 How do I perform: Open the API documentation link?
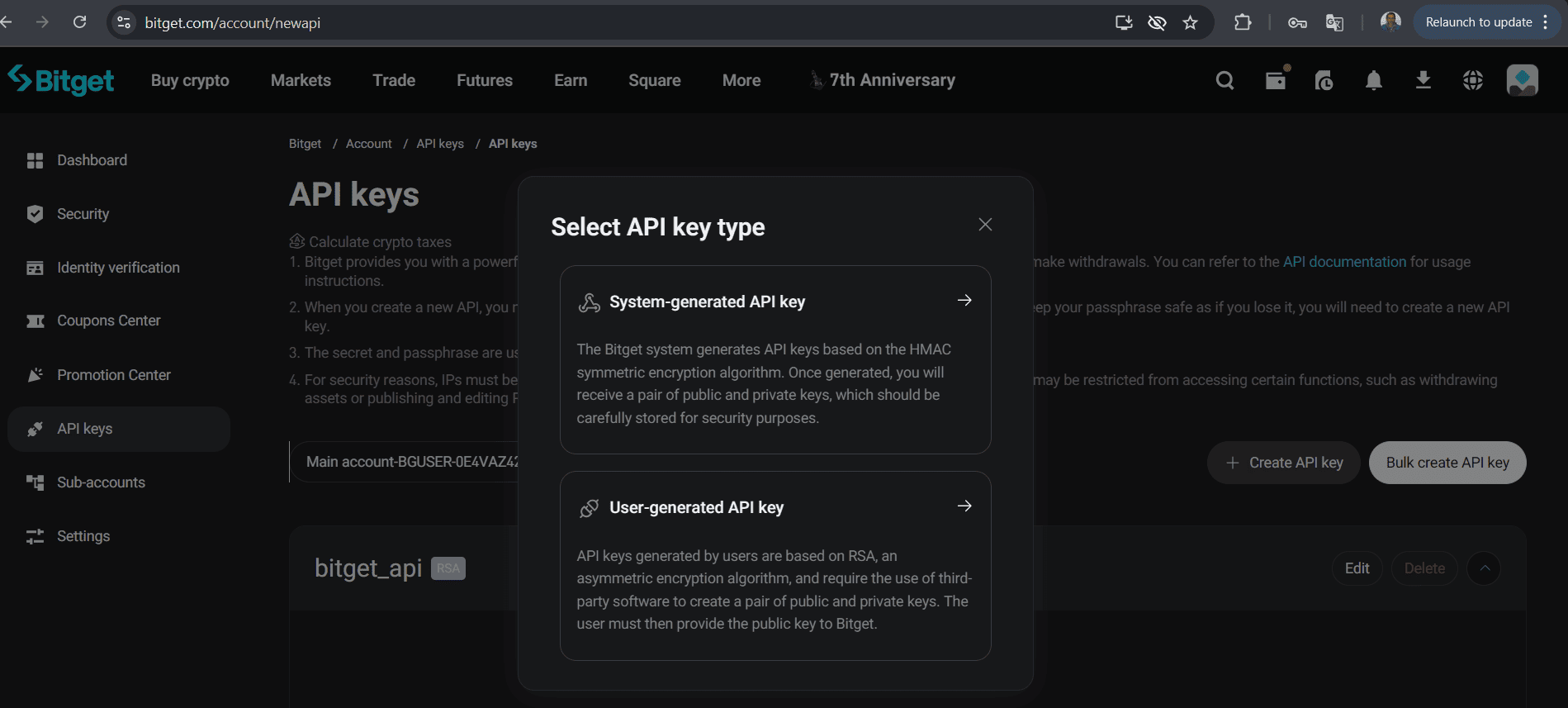[1344, 262]
